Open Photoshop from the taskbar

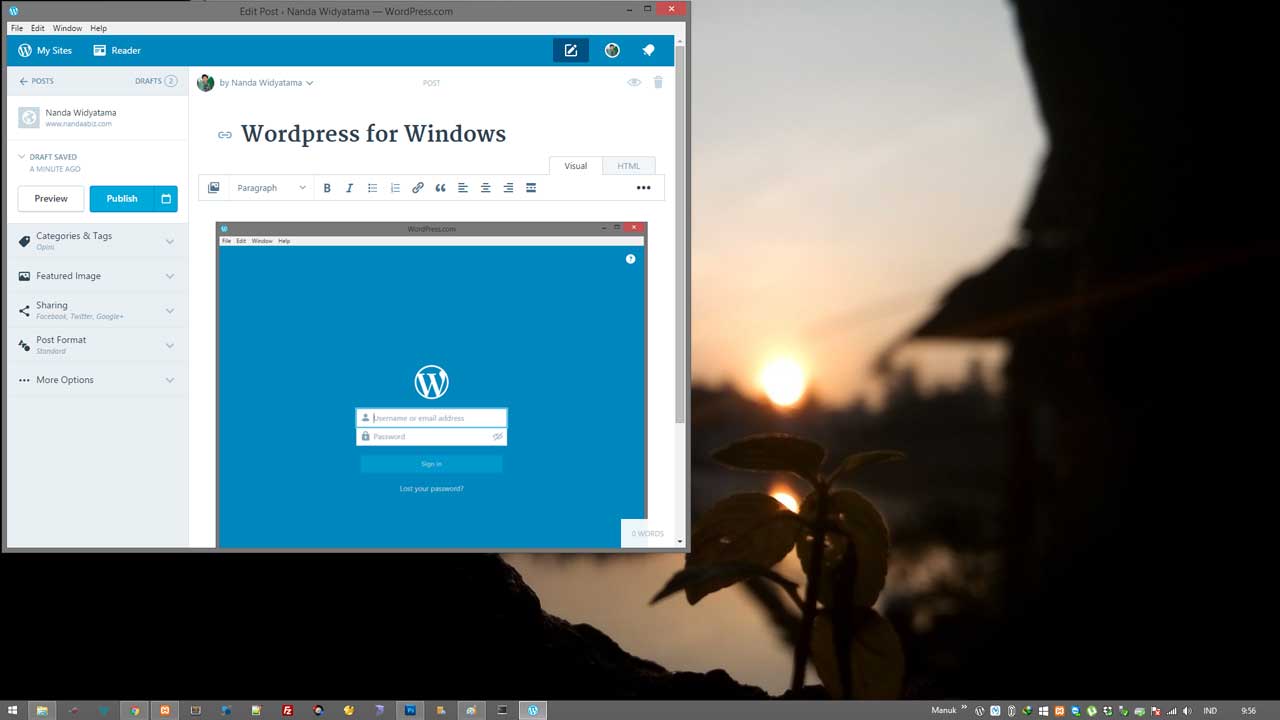(x=410, y=710)
